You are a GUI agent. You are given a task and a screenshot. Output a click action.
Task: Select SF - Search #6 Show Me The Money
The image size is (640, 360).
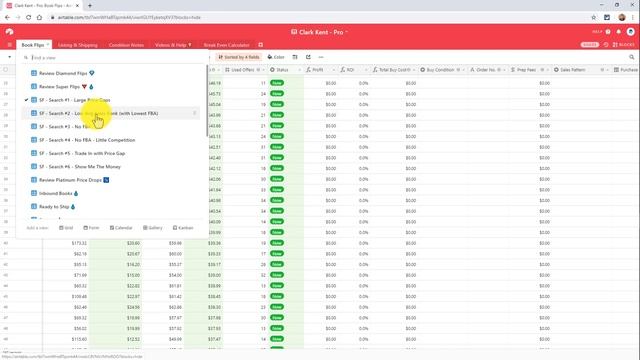tap(111, 167)
